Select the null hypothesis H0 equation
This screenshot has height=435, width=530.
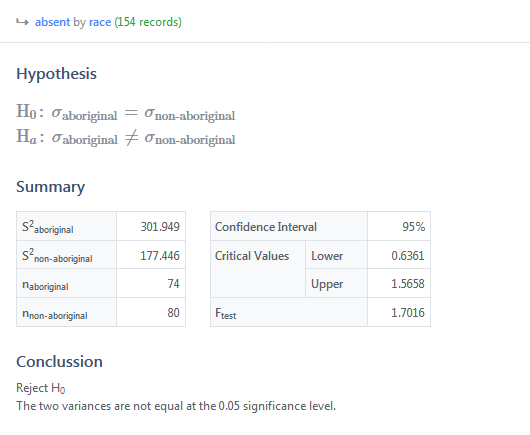click(x=125, y=112)
